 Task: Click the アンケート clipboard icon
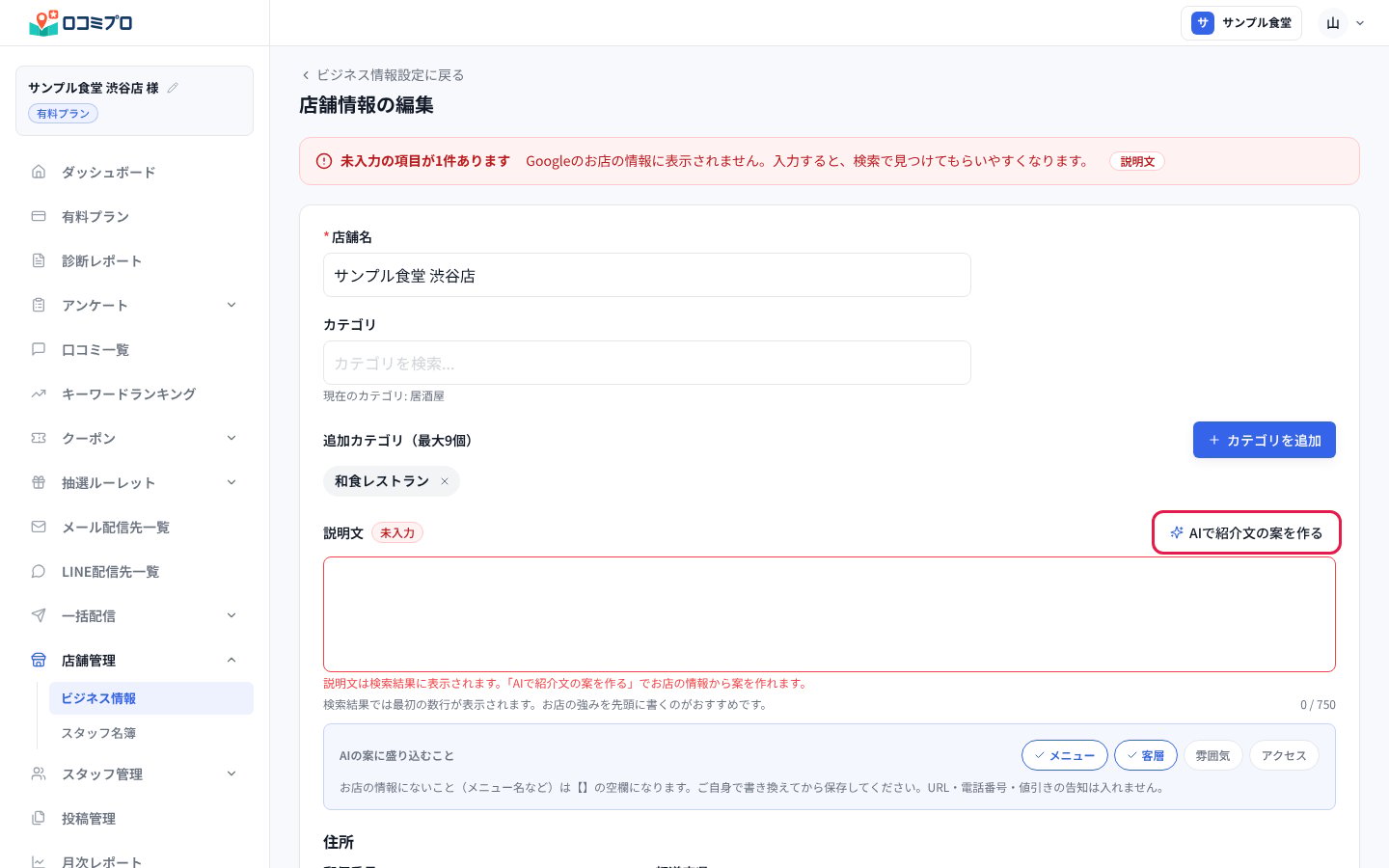pyautogui.click(x=39, y=305)
